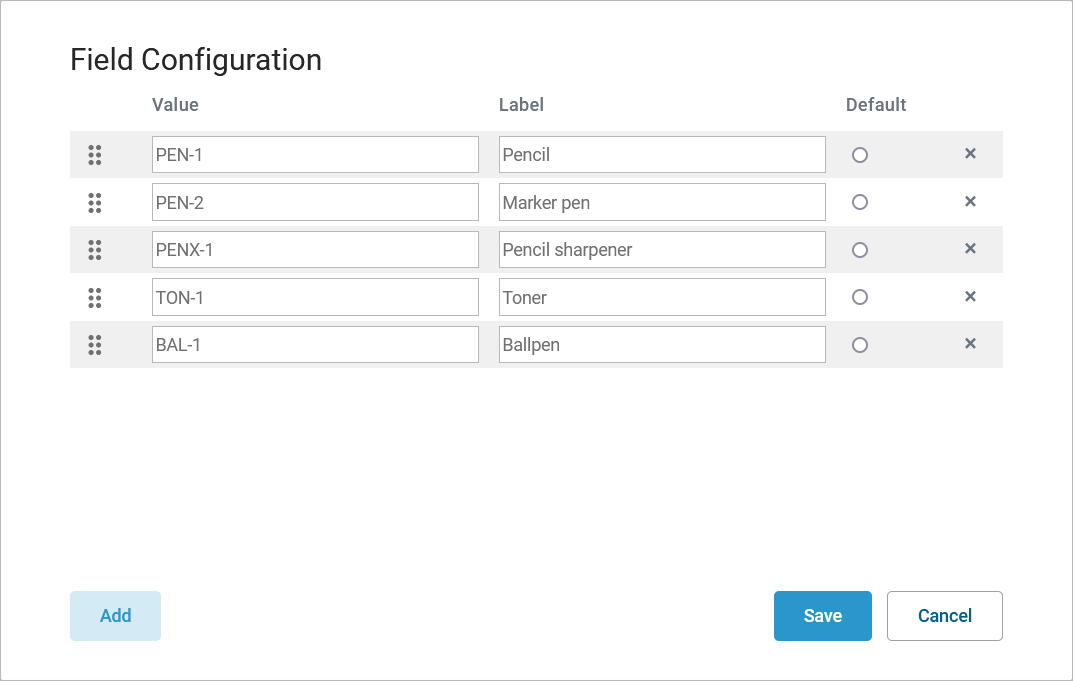Cancel the field configuration dialog
Image resolution: width=1073 pixels, height=681 pixels.
[x=944, y=616]
